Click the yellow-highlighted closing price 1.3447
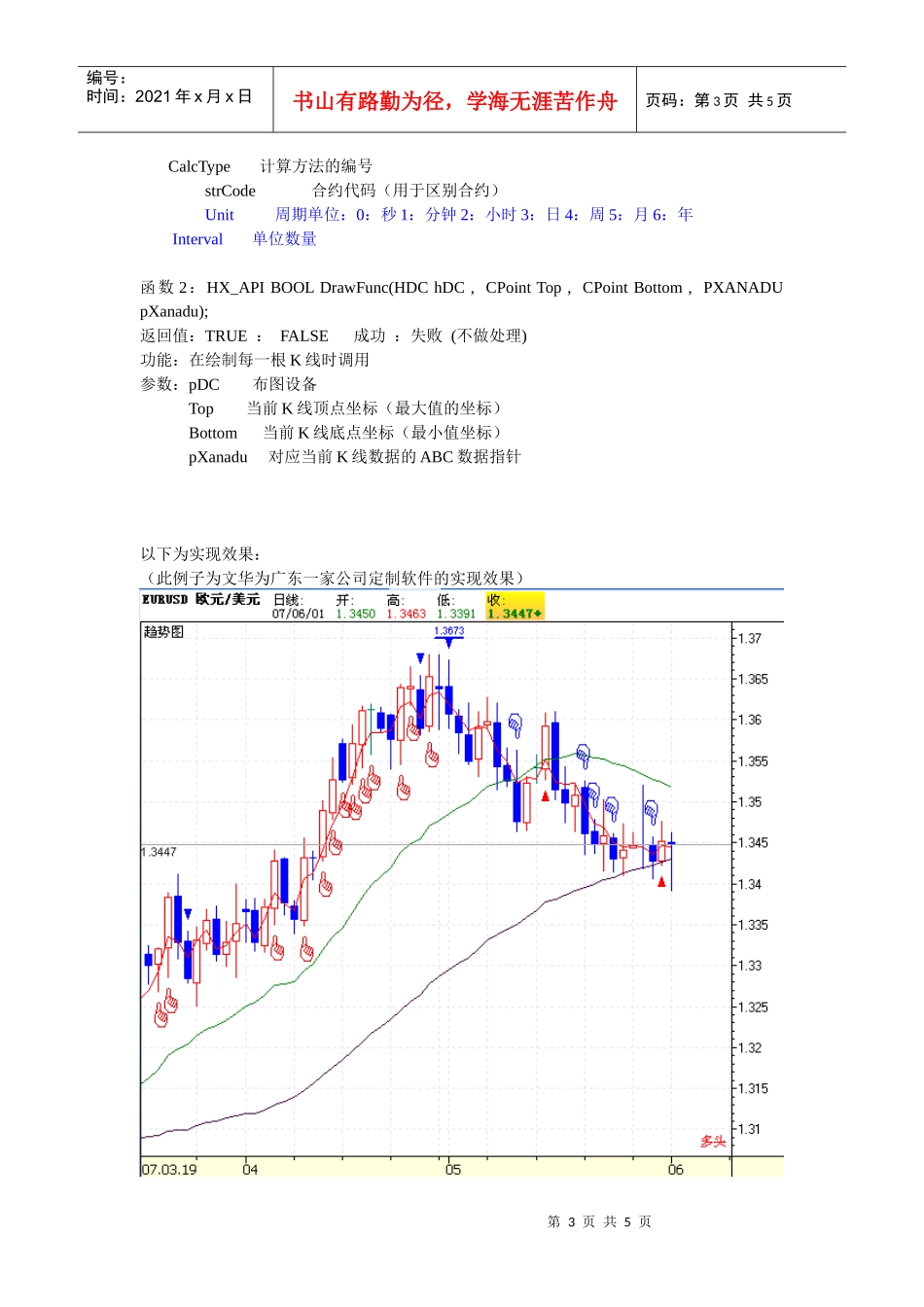 (x=515, y=614)
